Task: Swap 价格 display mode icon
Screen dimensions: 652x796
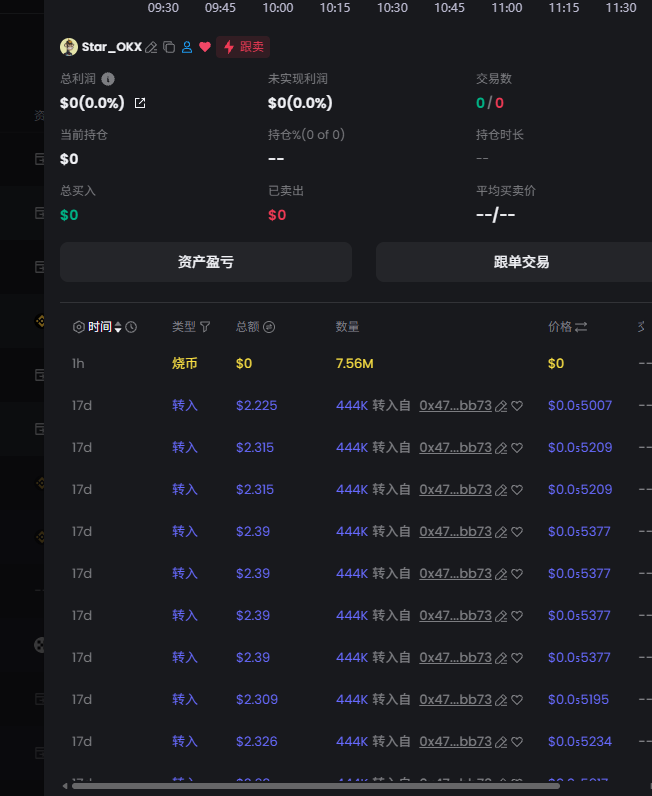Action: point(581,327)
